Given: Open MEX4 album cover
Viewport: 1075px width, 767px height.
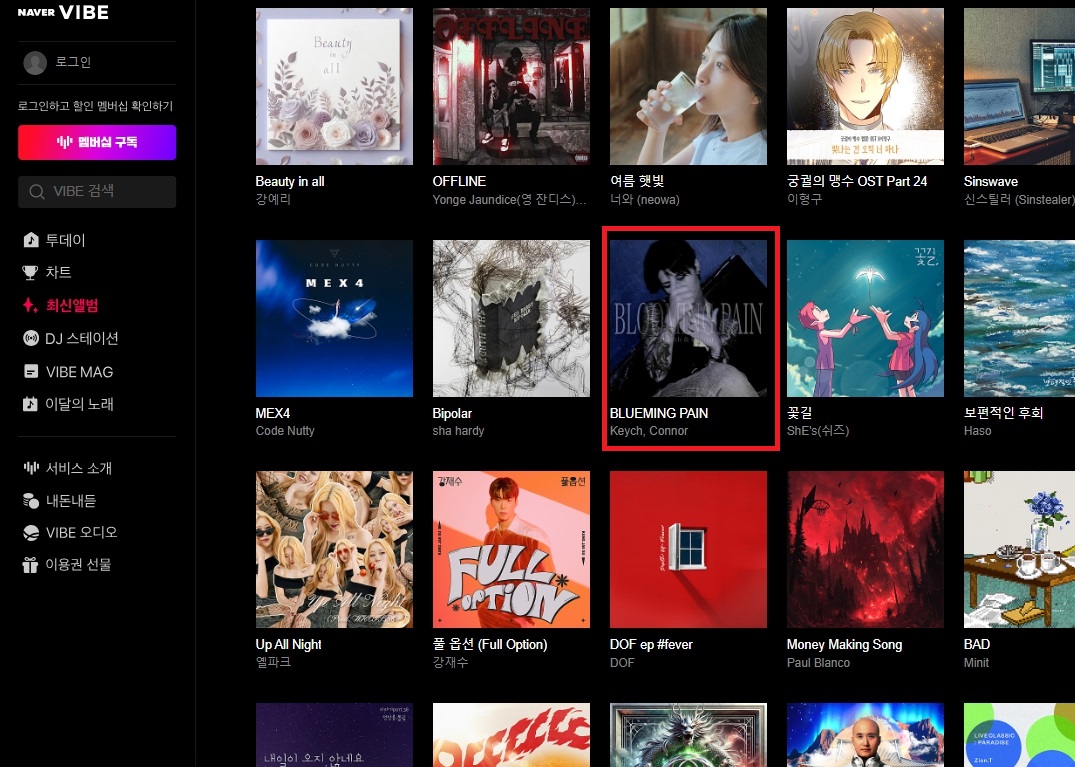Looking at the screenshot, I should click(x=335, y=318).
